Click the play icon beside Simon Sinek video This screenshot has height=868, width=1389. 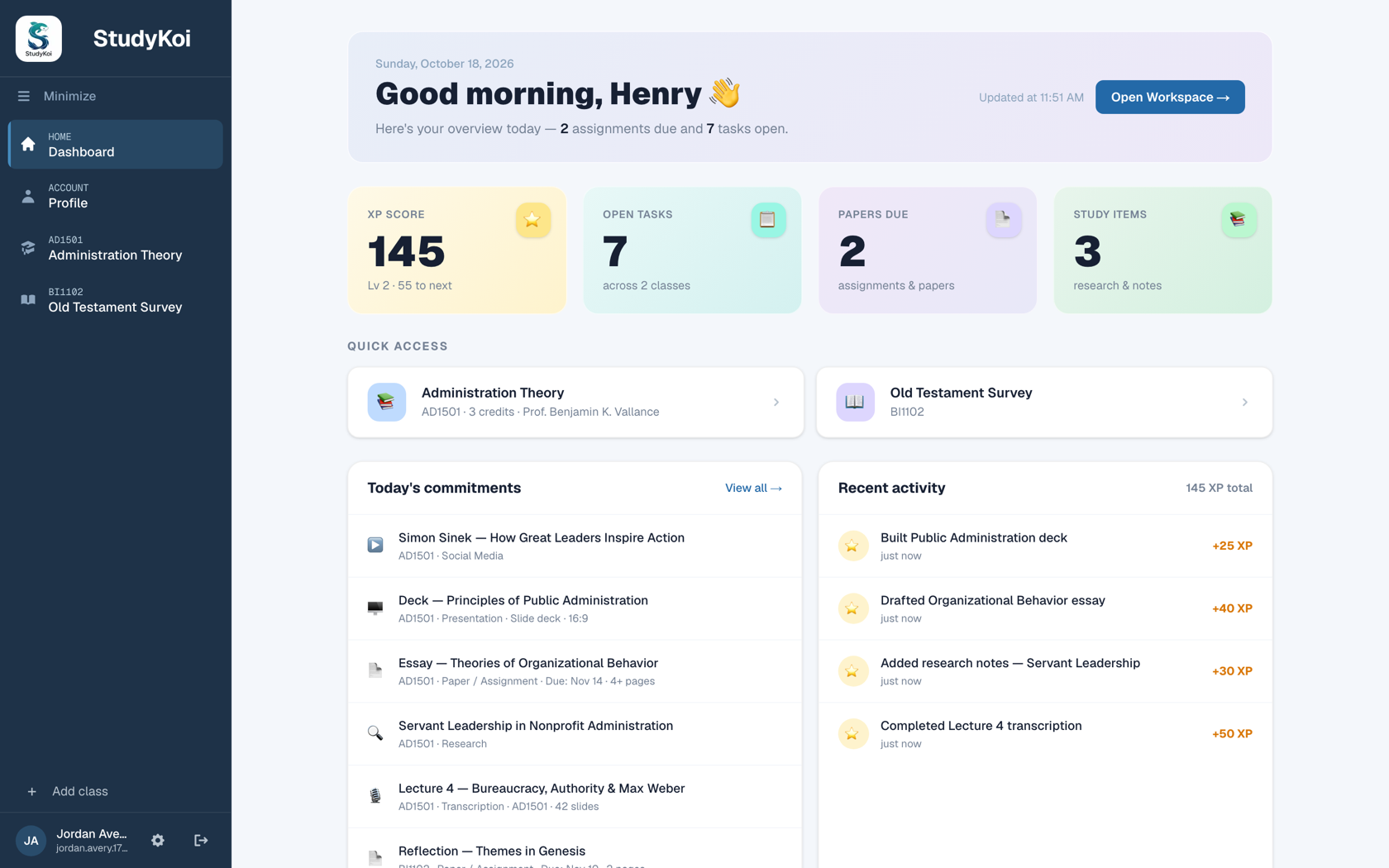375,545
